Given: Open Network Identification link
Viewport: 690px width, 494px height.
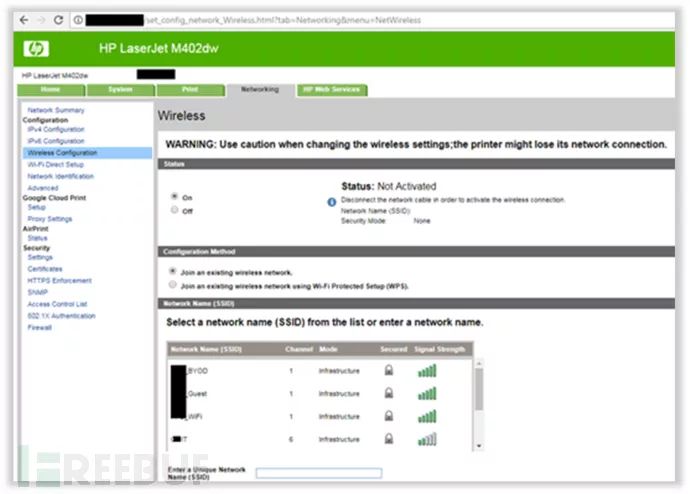Looking at the screenshot, I should [x=61, y=176].
